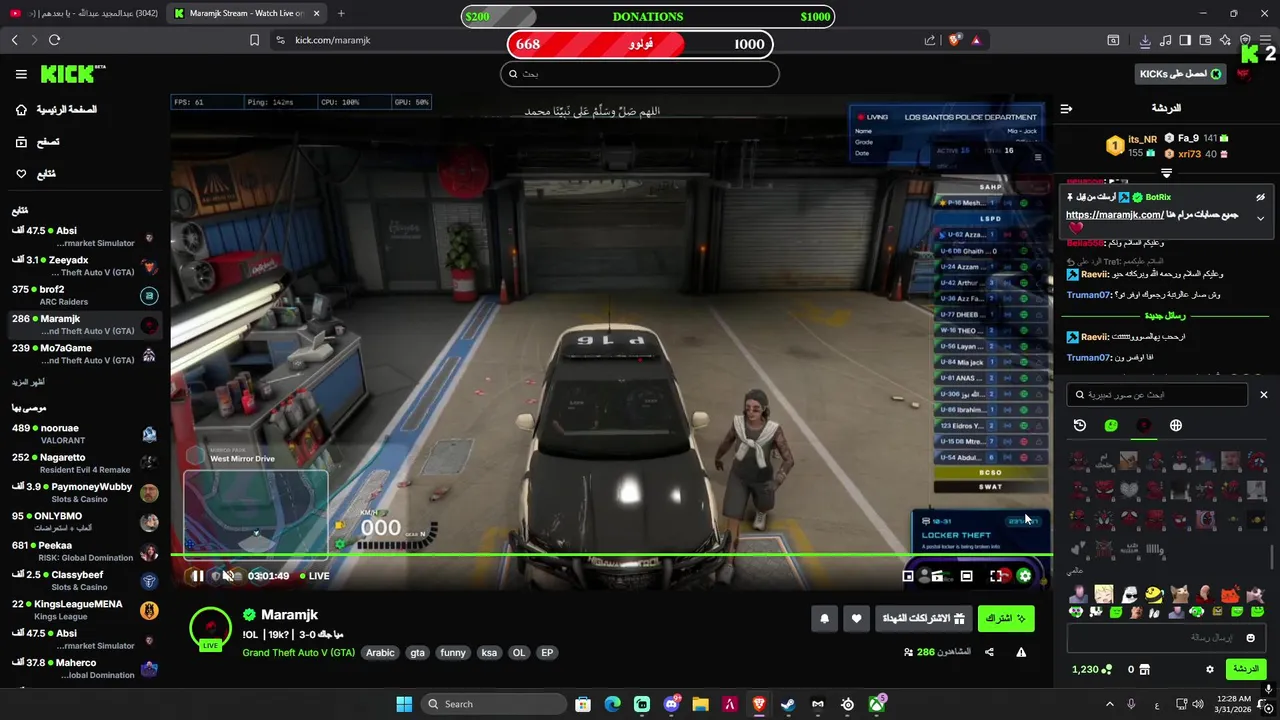
Task: Send message with green chat button
Action: pos(1246,669)
